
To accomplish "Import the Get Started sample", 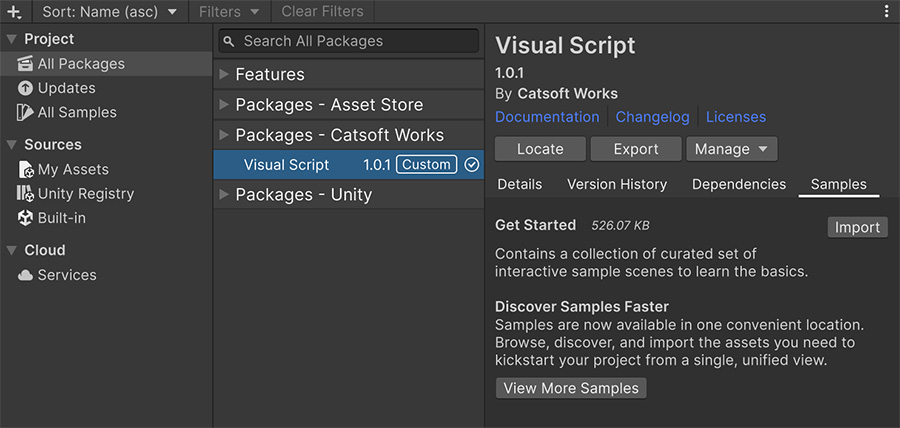I will [x=858, y=227].
